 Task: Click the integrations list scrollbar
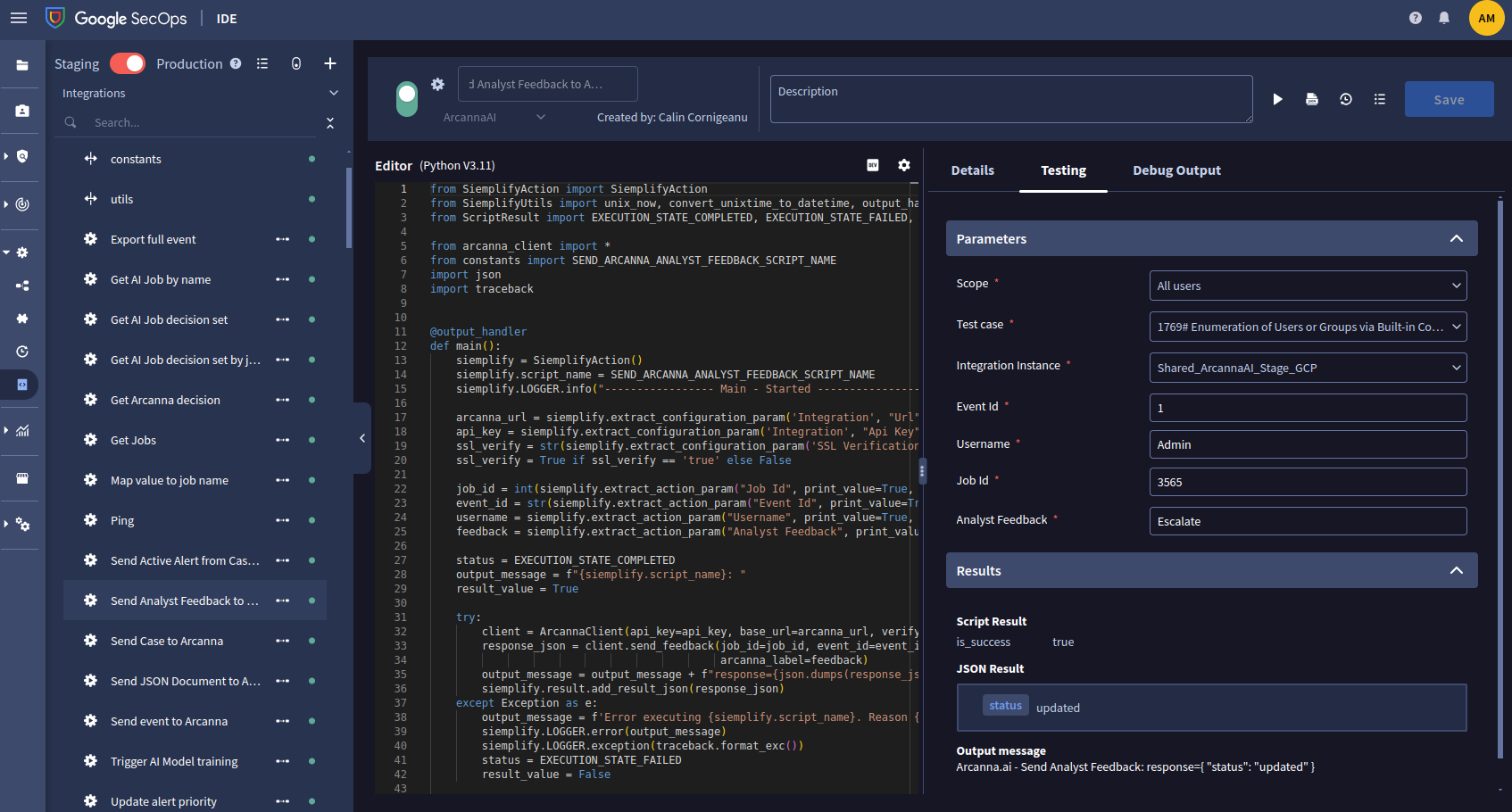349,208
